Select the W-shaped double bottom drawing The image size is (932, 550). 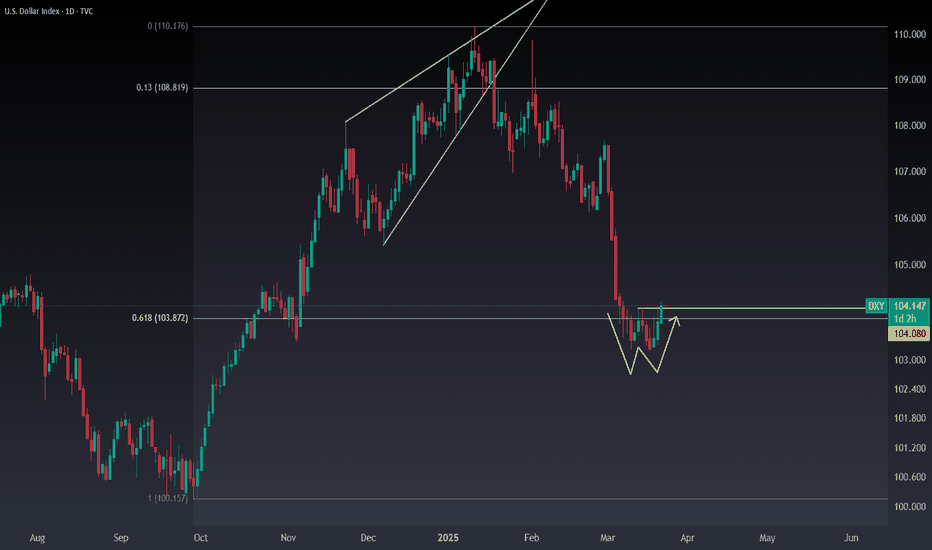pos(643,345)
